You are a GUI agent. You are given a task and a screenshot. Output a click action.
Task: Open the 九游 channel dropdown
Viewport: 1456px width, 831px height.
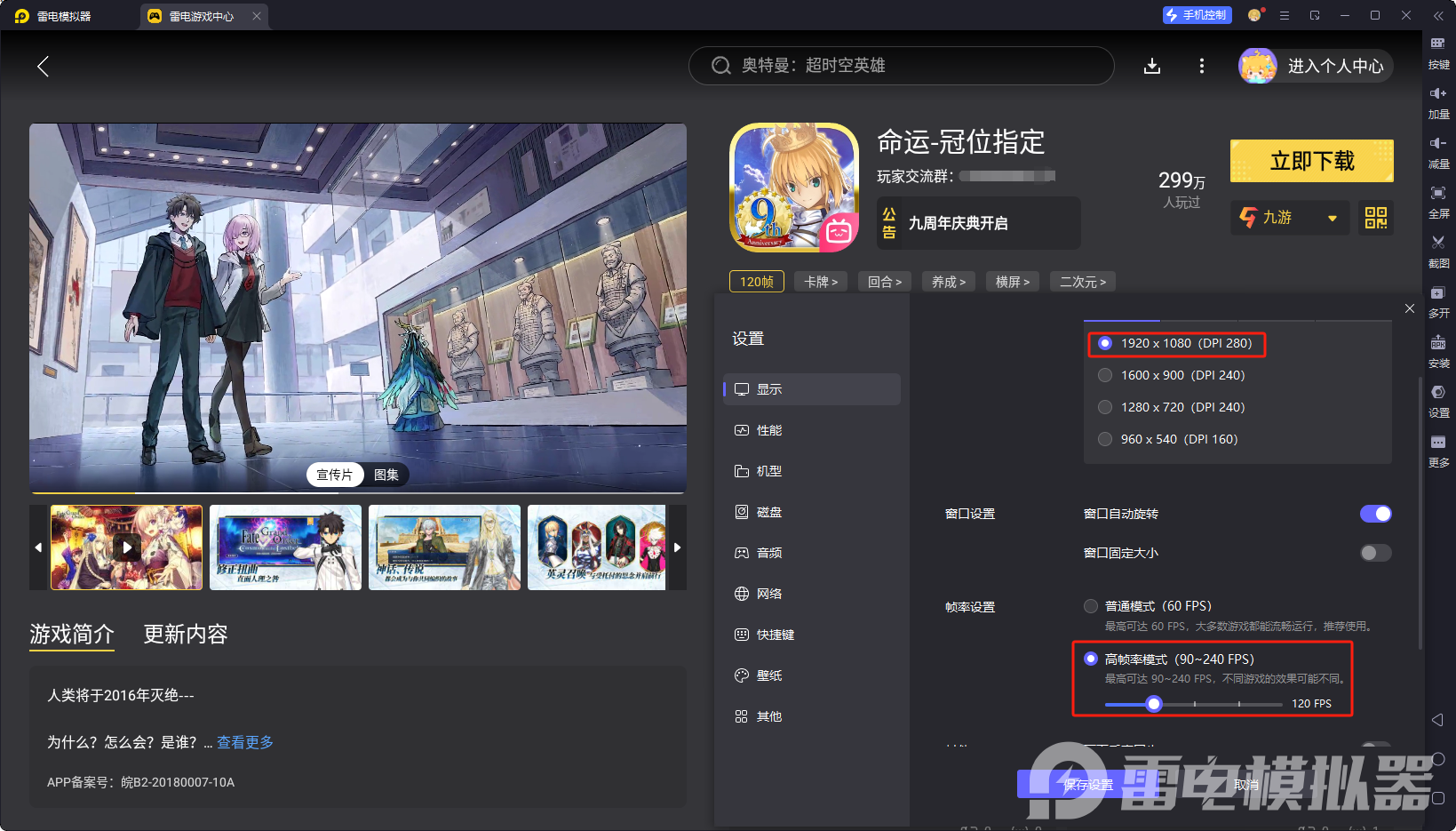[x=1289, y=218]
